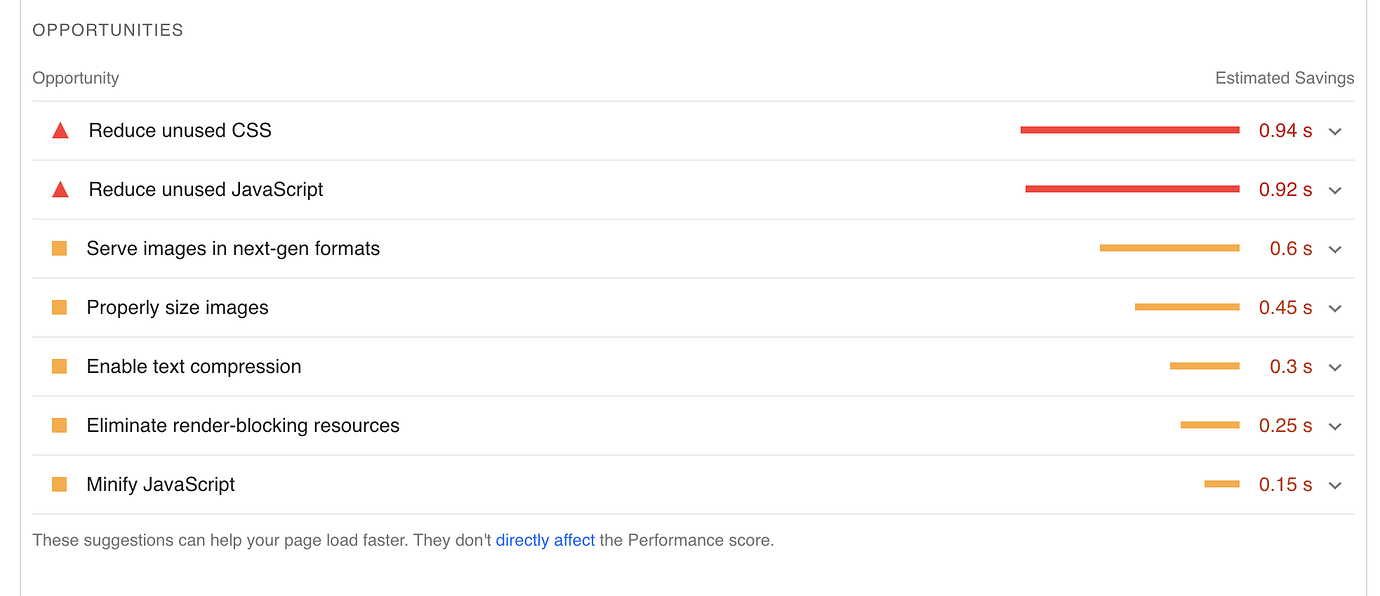Select the orange square for Enable text compression
Screen dimensions: 1380x596
(x=59, y=366)
